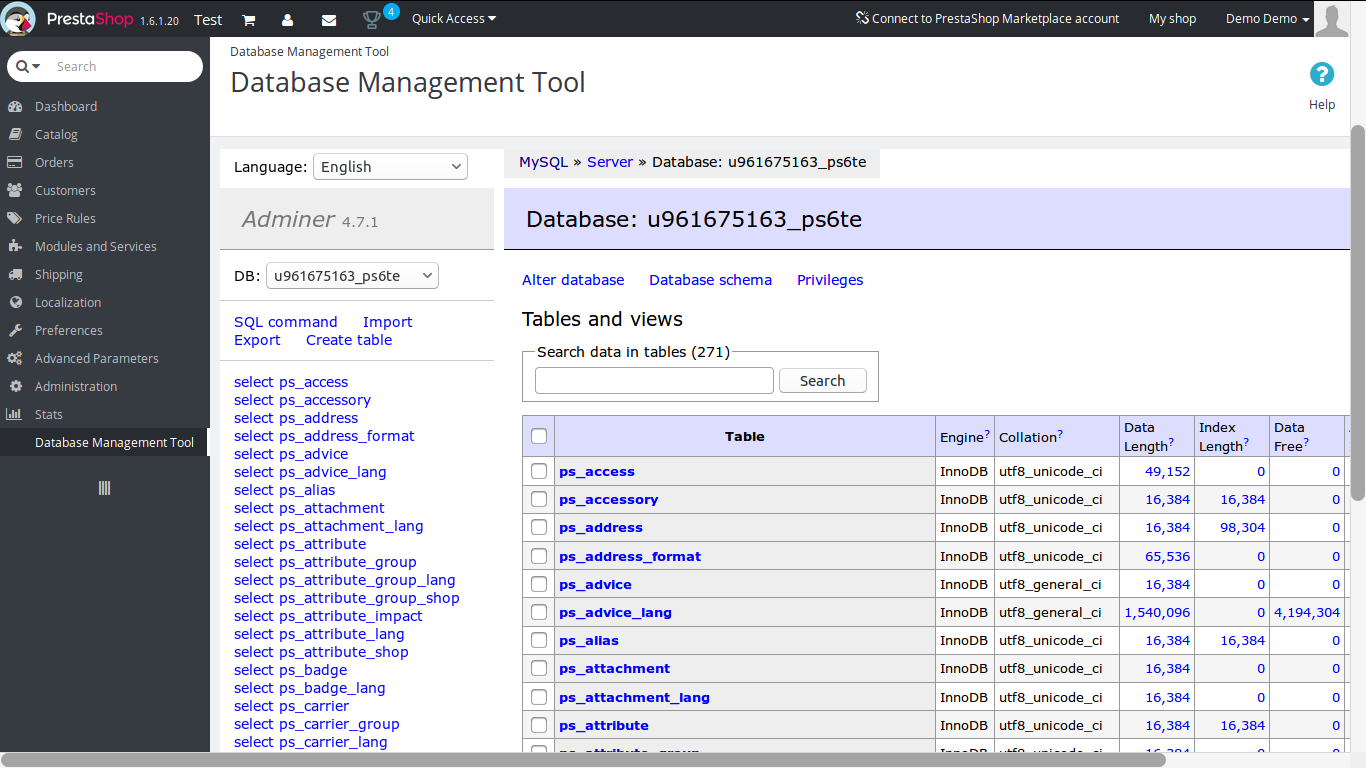Check the ps_access table checkbox
This screenshot has width=1366, height=768.
539,471
